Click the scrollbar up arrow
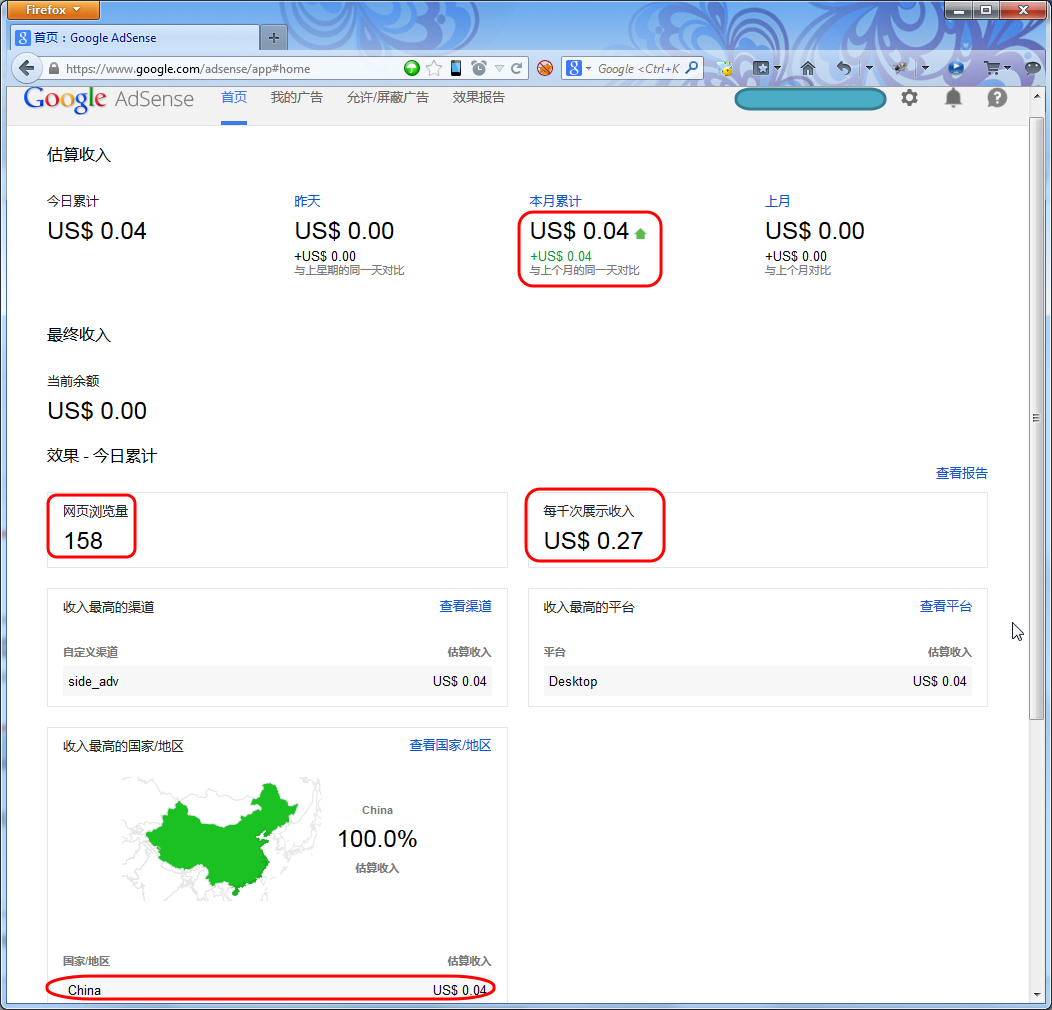The height and width of the screenshot is (1010, 1052). click(x=1037, y=97)
